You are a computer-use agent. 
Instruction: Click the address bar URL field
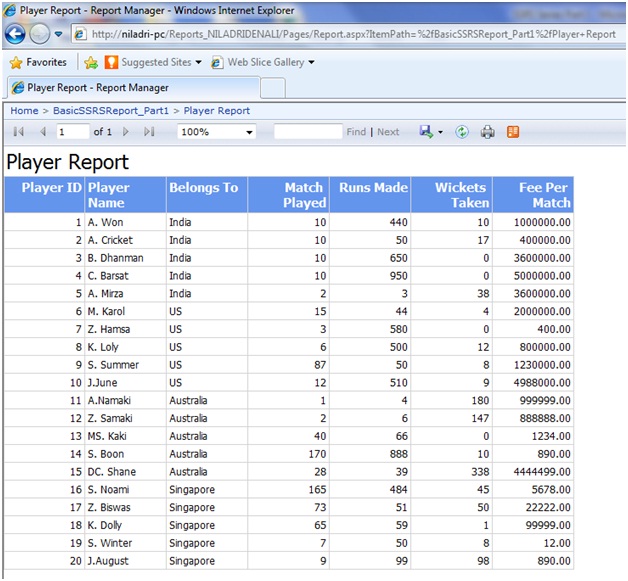pyautogui.click(x=348, y=34)
